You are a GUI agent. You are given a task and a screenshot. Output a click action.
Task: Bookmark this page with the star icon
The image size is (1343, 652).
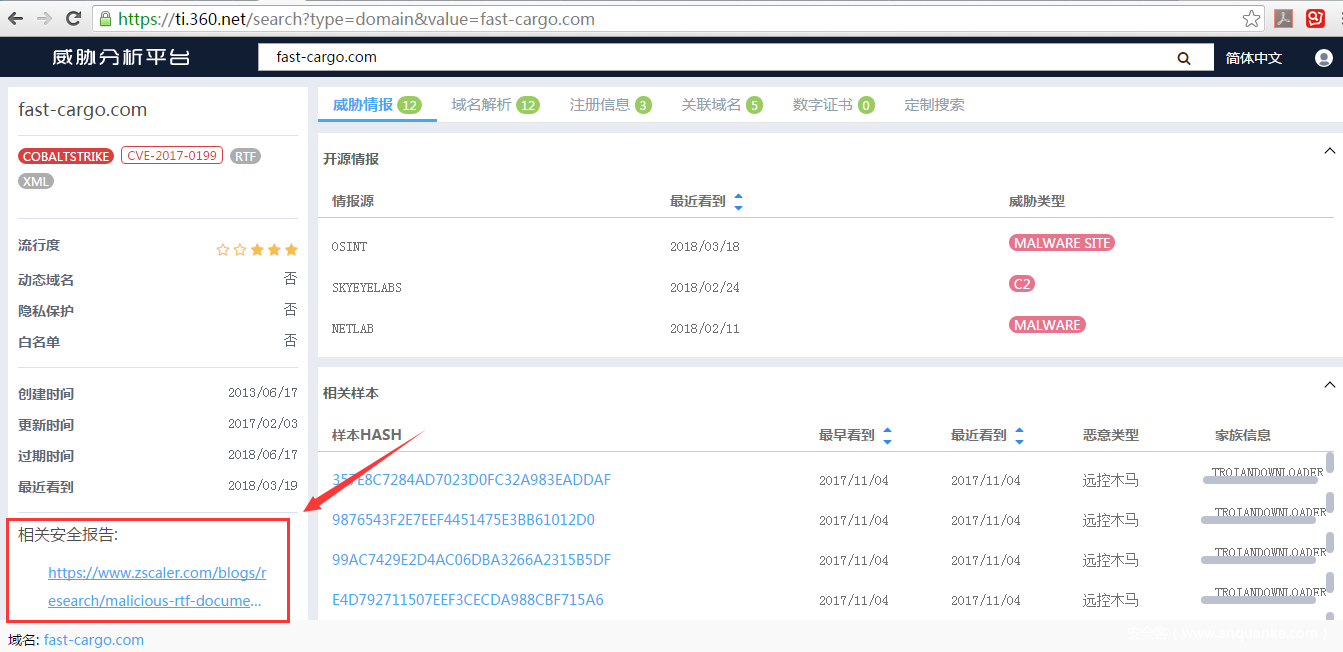1251,19
